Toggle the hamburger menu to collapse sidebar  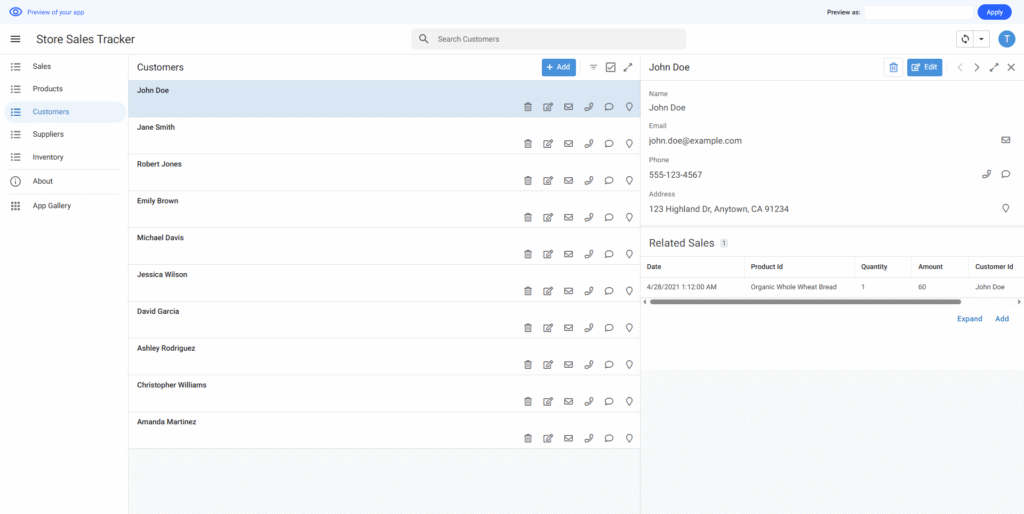[x=15, y=39]
